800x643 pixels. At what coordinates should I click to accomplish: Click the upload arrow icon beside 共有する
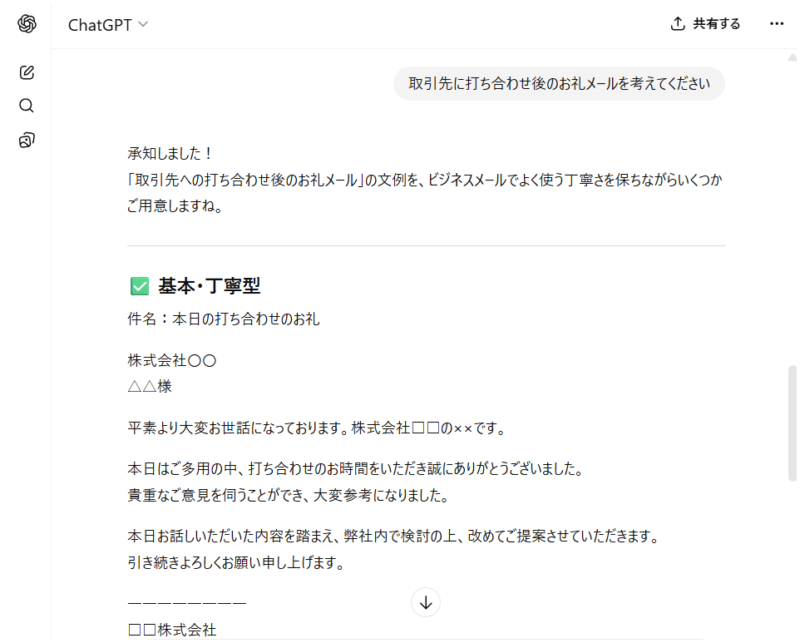click(678, 24)
